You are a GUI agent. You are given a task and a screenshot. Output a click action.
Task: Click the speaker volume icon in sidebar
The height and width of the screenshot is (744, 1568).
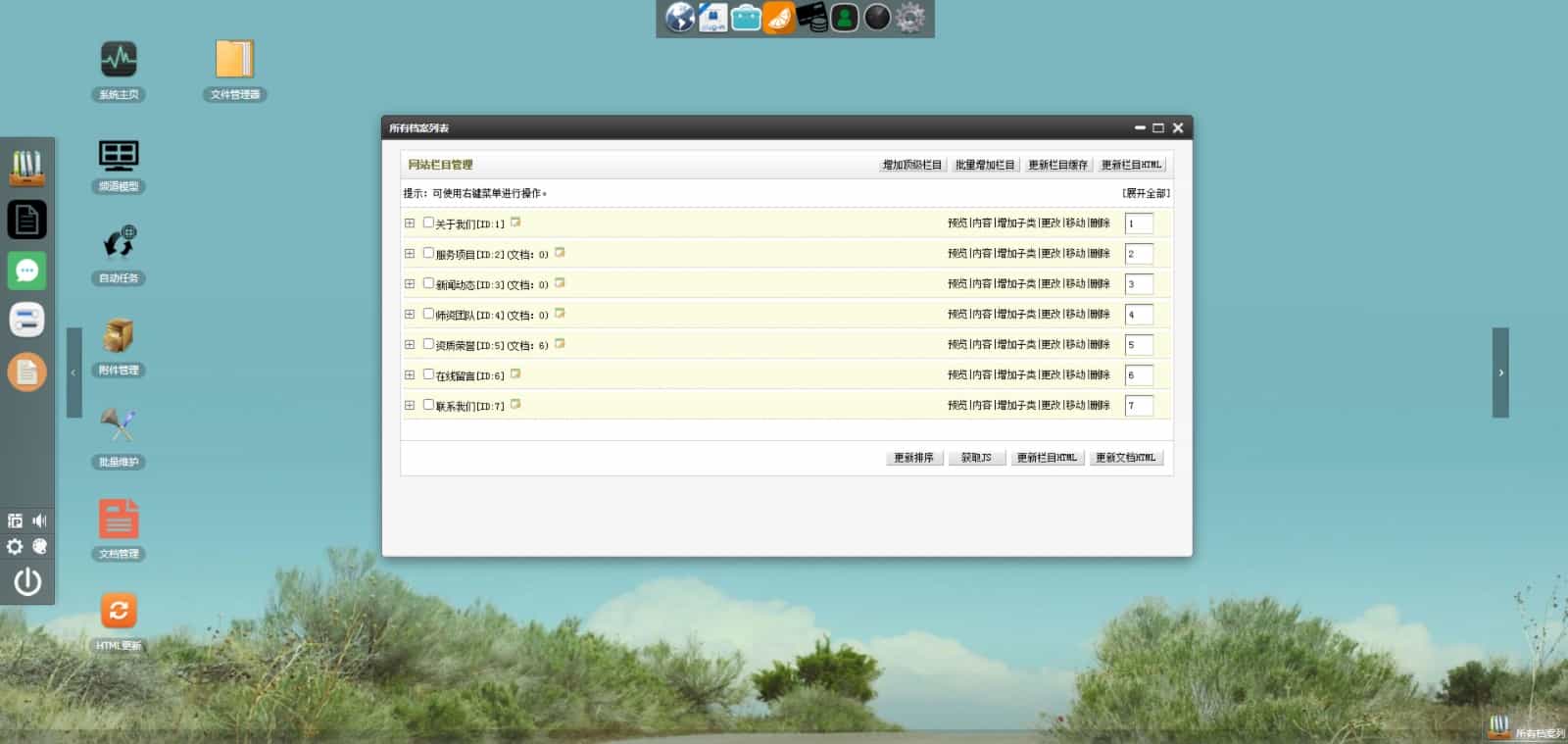click(40, 521)
